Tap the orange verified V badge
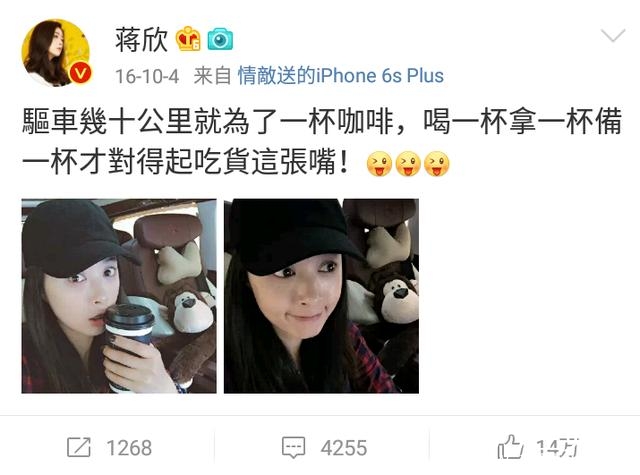The image size is (640, 475). click(80, 73)
